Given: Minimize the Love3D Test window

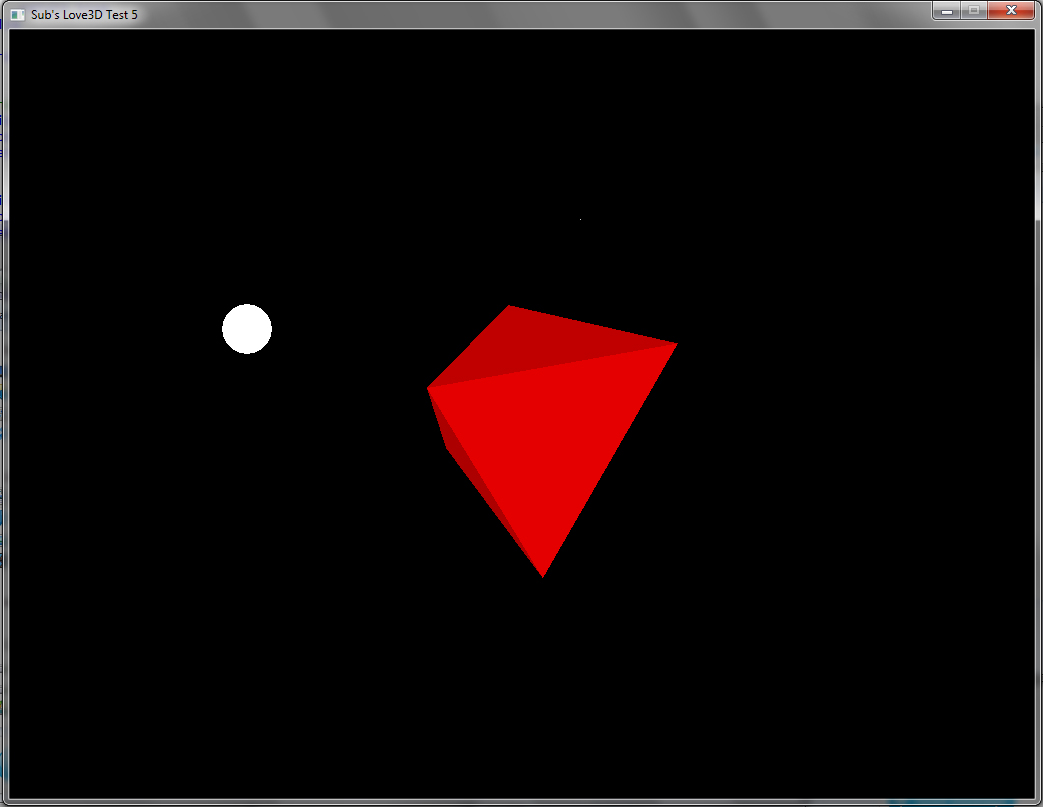Looking at the screenshot, I should (946, 10).
